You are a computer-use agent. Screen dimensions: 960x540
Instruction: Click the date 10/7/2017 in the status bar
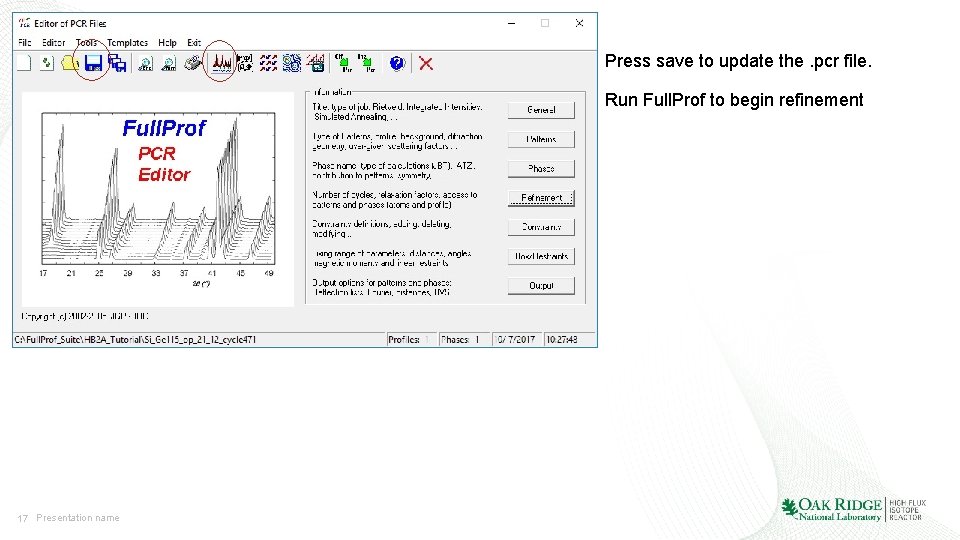pyautogui.click(x=516, y=339)
